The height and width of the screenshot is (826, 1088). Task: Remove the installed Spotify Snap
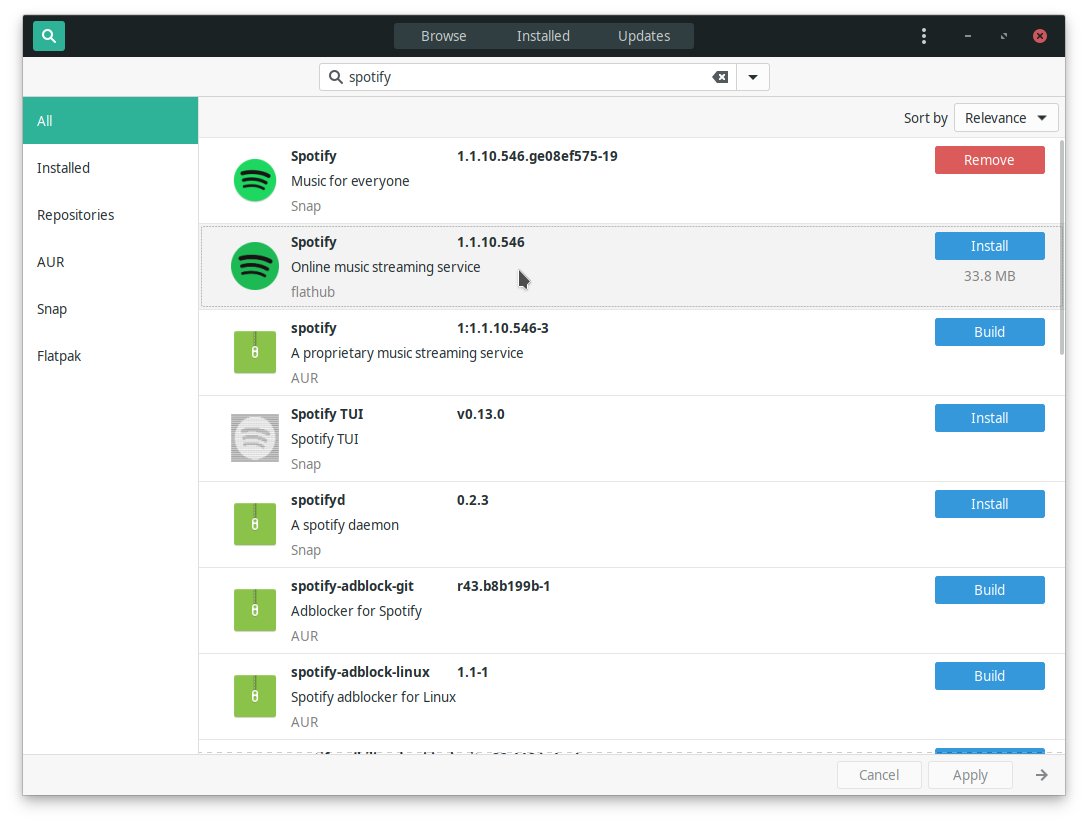coord(989,160)
